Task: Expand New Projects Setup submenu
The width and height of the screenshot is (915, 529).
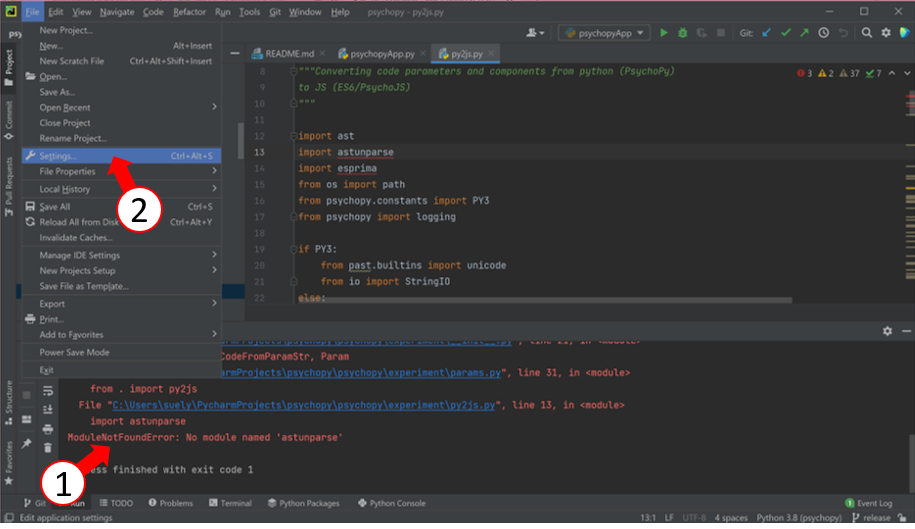Action: pos(121,271)
